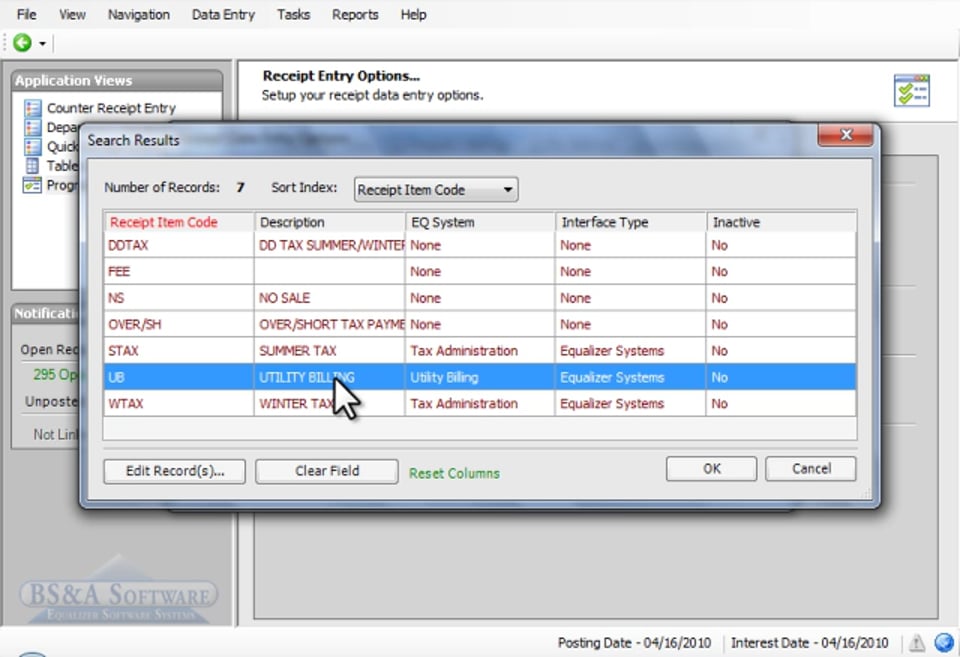Close the Search Results dialog

pos(846,135)
